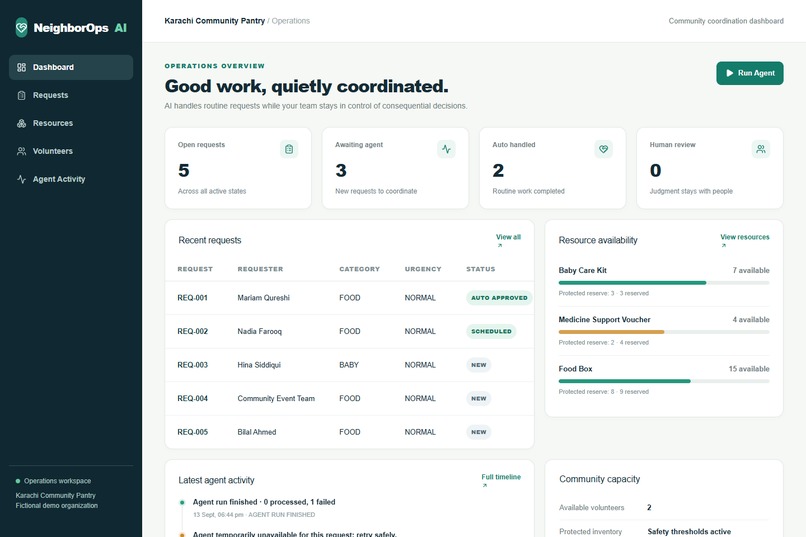
Task: Click the Resources boxes icon in sidebar
Action: pos(22,123)
